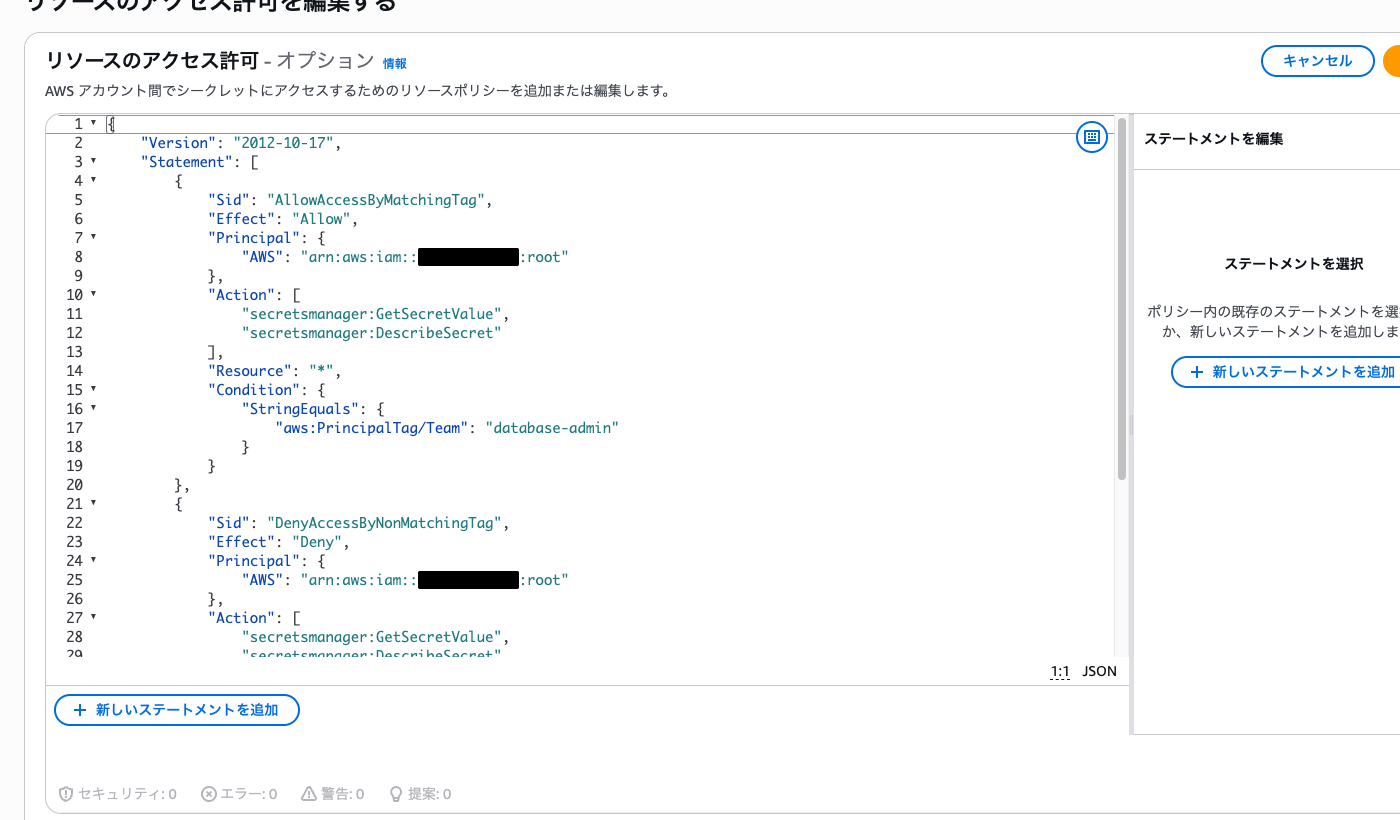The height and width of the screenshot is (820, 1400).
Task: Click the errors status icon
Action: coord(209,794)
